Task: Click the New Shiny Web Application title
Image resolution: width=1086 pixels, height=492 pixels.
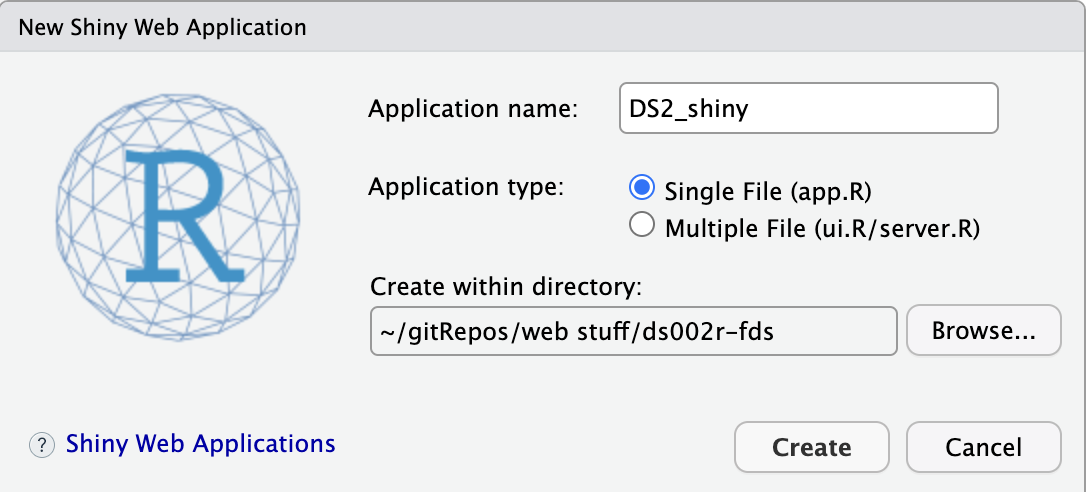Action: (x=163, y=27)
